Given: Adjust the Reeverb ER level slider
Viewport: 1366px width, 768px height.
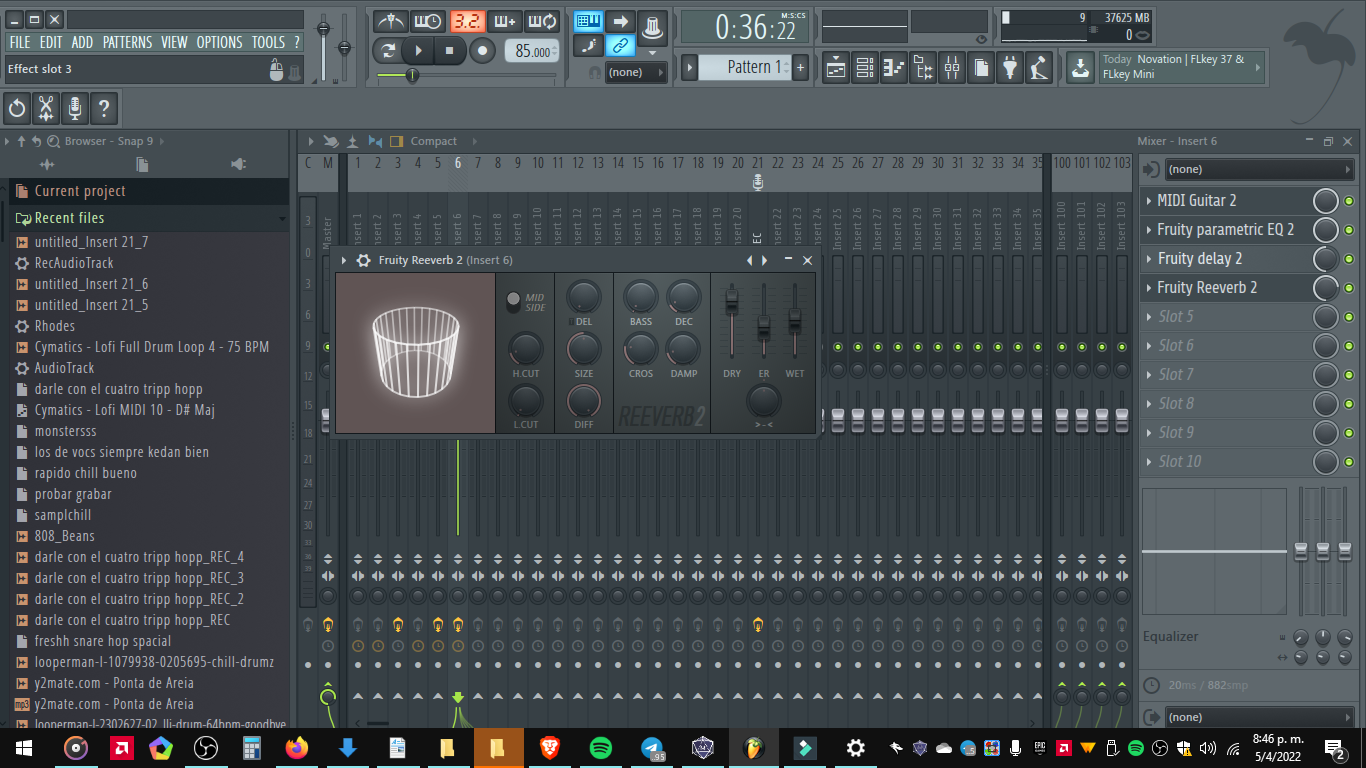Looking at the screenshot, I should coord(764,326).
